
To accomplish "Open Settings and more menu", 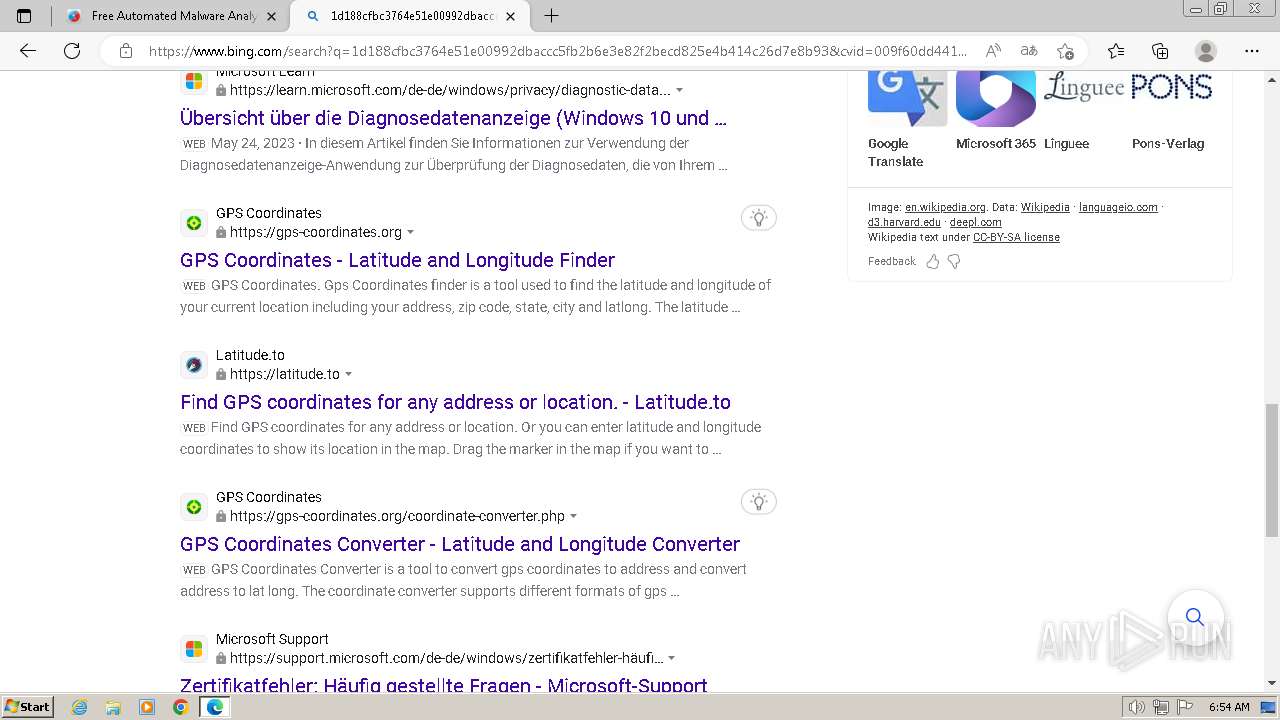I will [1252, 51].
